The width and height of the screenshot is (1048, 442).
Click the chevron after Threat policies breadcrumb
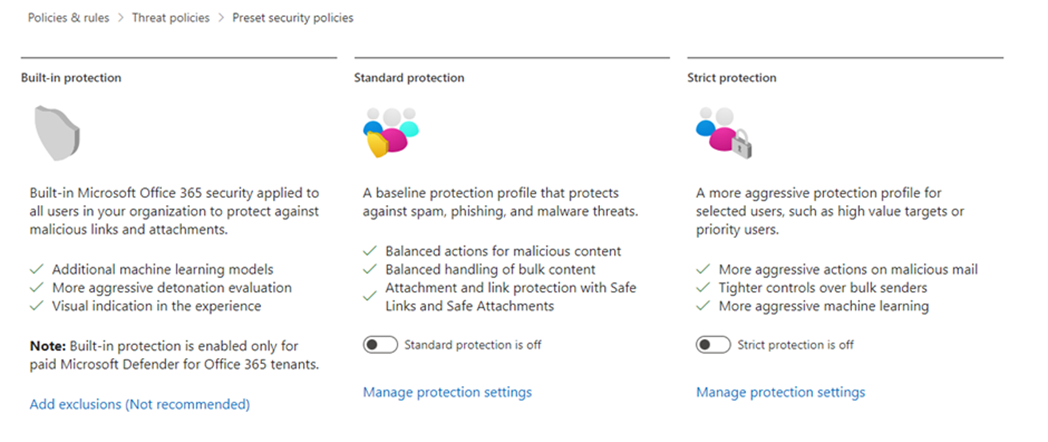(221, 18)
